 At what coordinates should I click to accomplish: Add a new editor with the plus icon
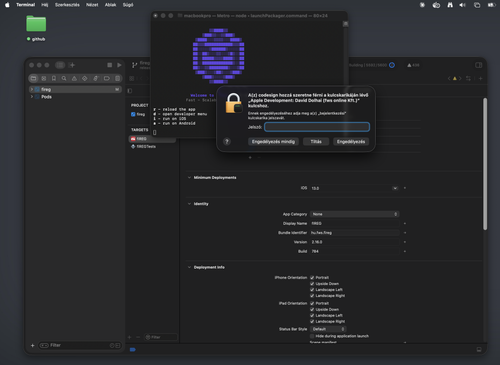(480, 78)
